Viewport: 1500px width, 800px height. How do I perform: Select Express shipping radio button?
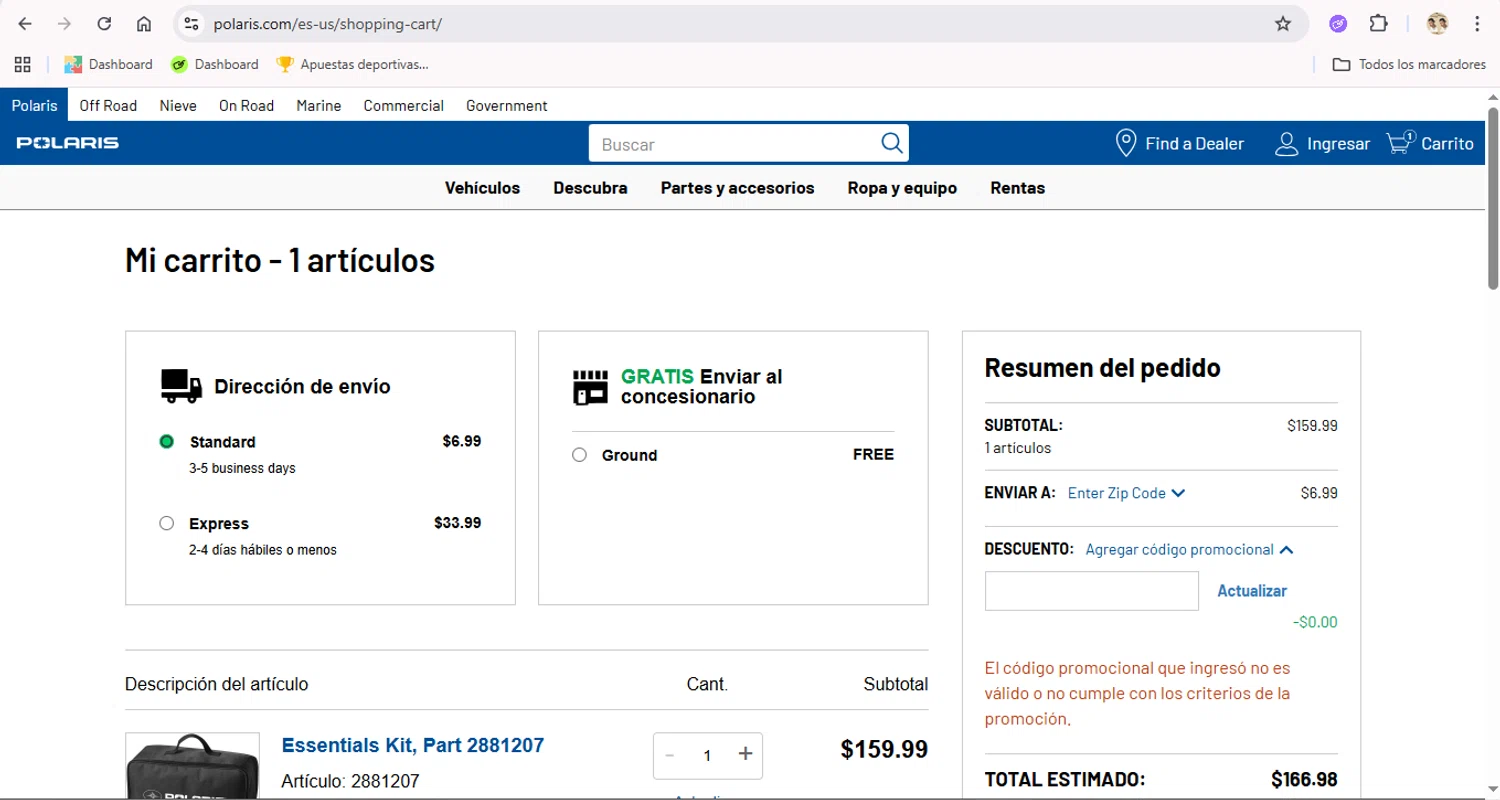tap(167, 523)
